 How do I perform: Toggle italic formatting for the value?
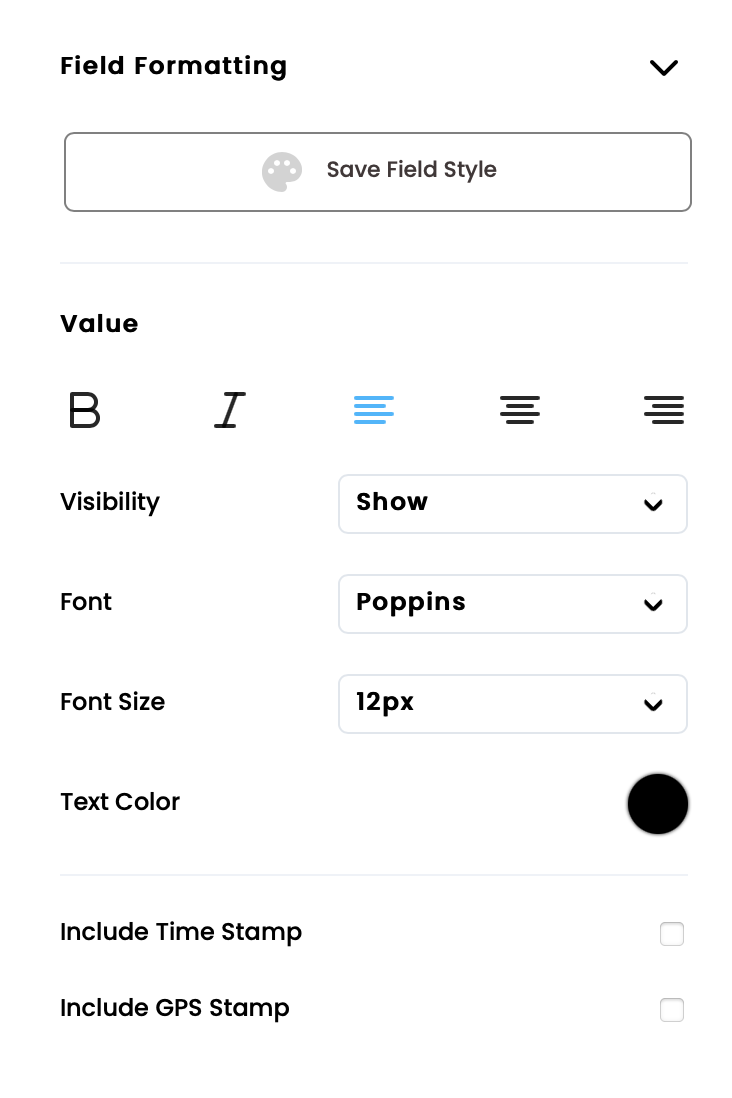(230, 410)
